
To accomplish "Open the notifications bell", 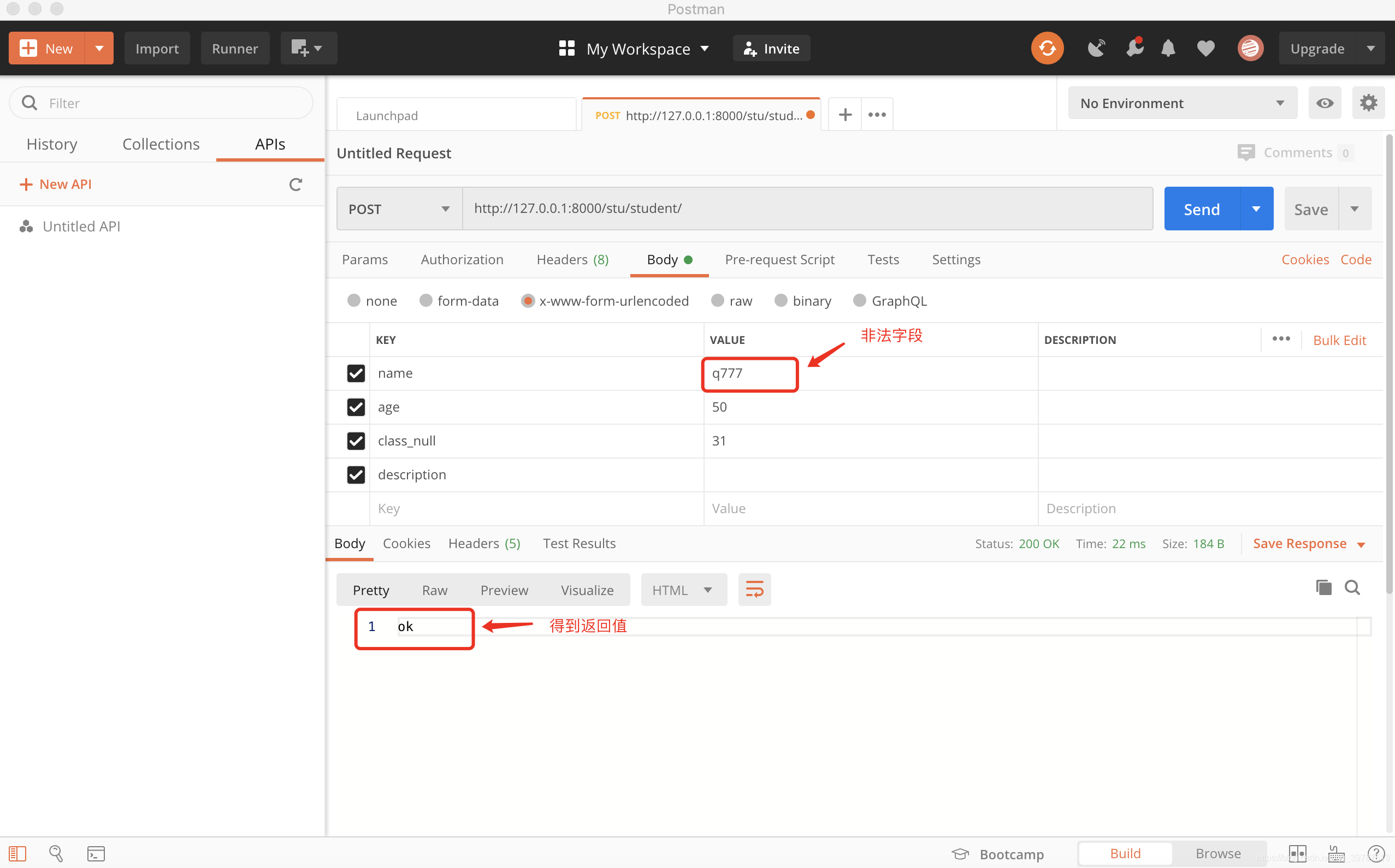I will 1168,48.
